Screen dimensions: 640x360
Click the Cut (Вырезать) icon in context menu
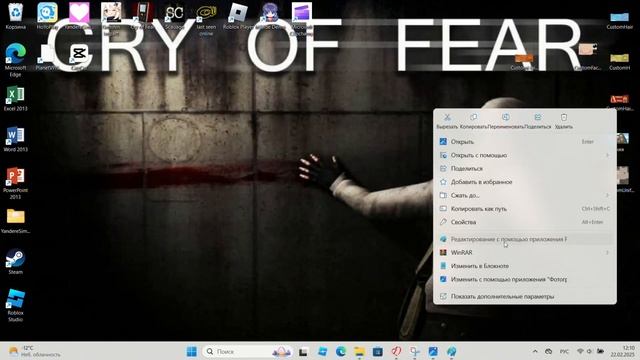(447, 118)
